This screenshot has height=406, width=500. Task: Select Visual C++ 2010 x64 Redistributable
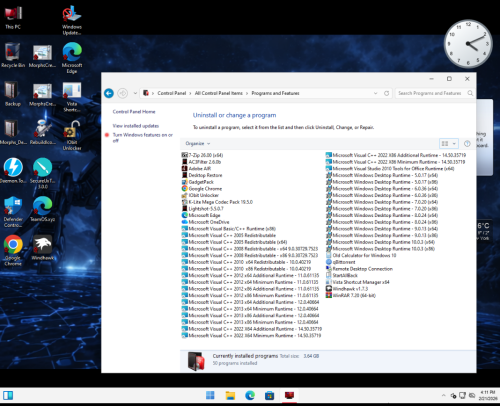246,262
